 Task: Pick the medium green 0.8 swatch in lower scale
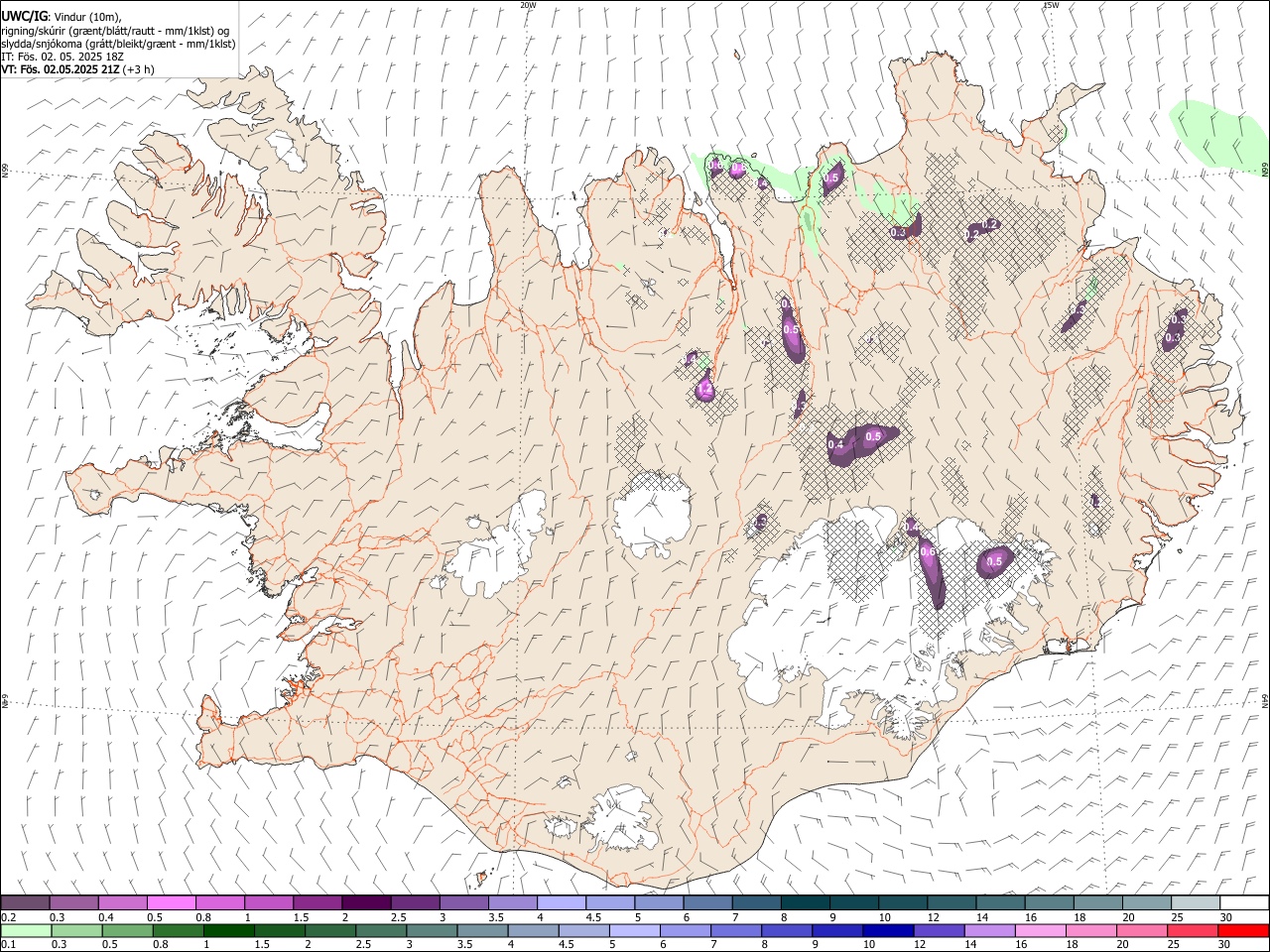[179, 930]
